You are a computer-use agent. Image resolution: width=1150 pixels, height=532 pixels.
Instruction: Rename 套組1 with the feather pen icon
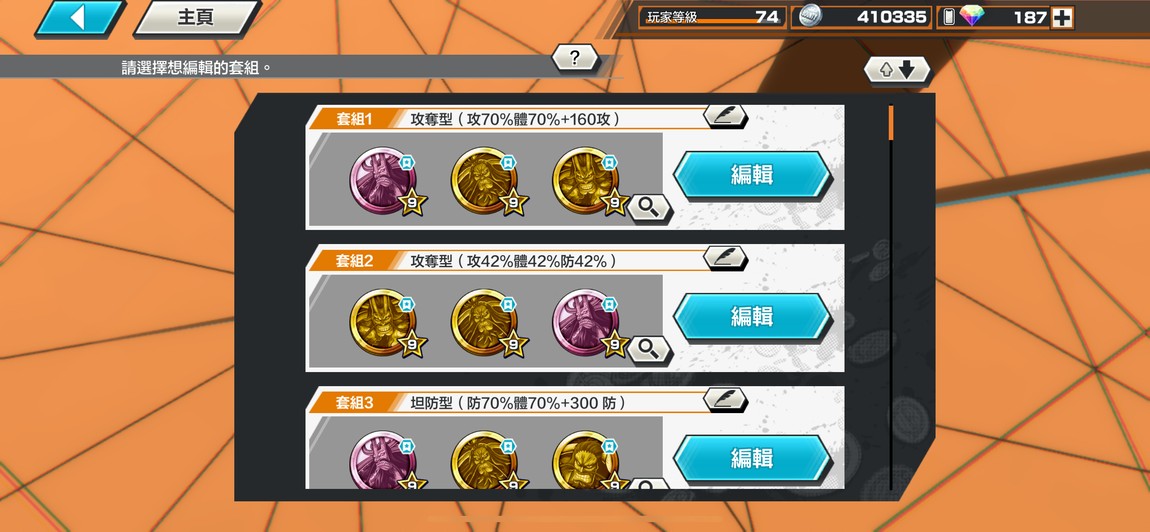[725, 117]
